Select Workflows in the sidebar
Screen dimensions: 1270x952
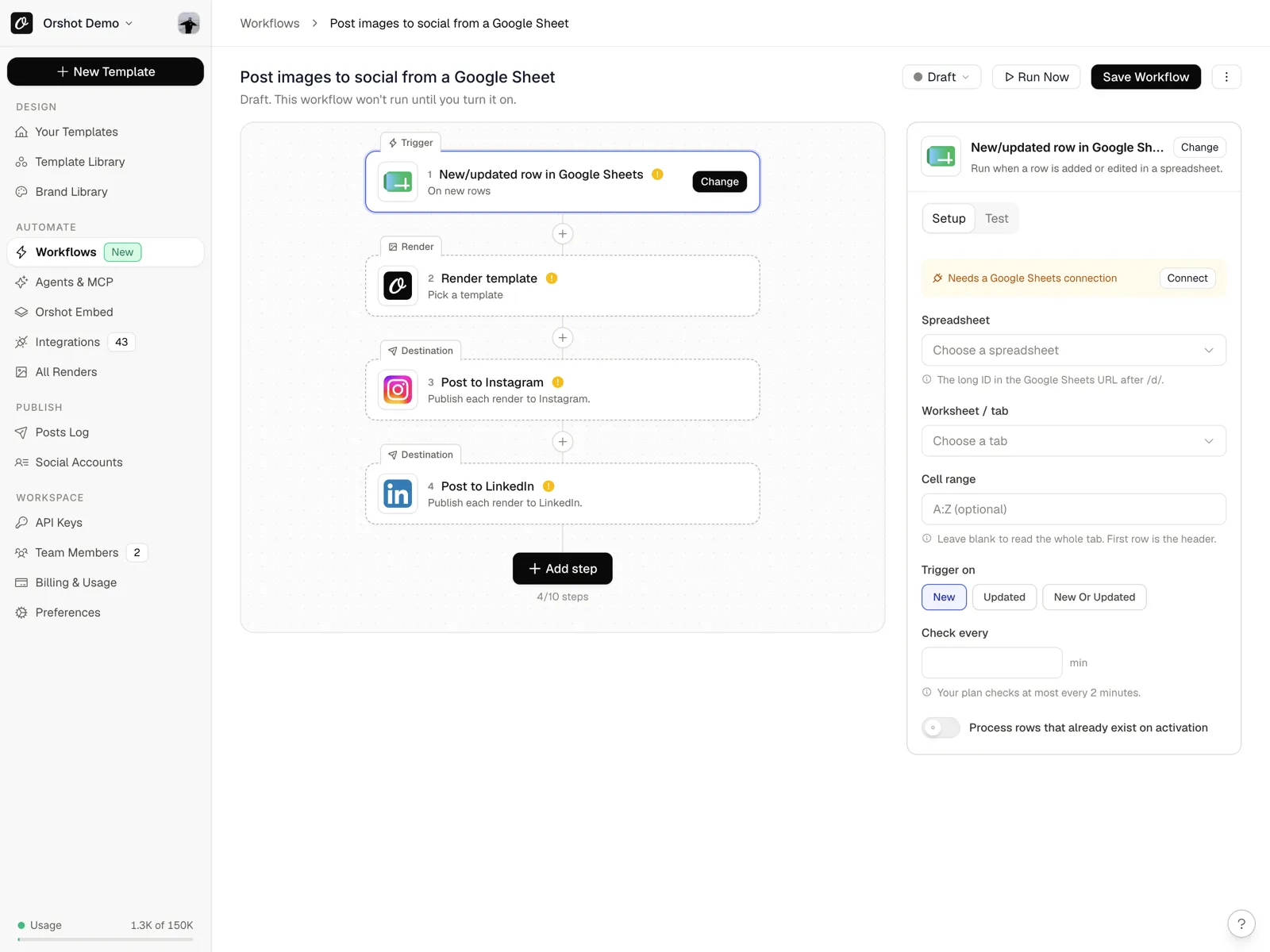point(106,252)
